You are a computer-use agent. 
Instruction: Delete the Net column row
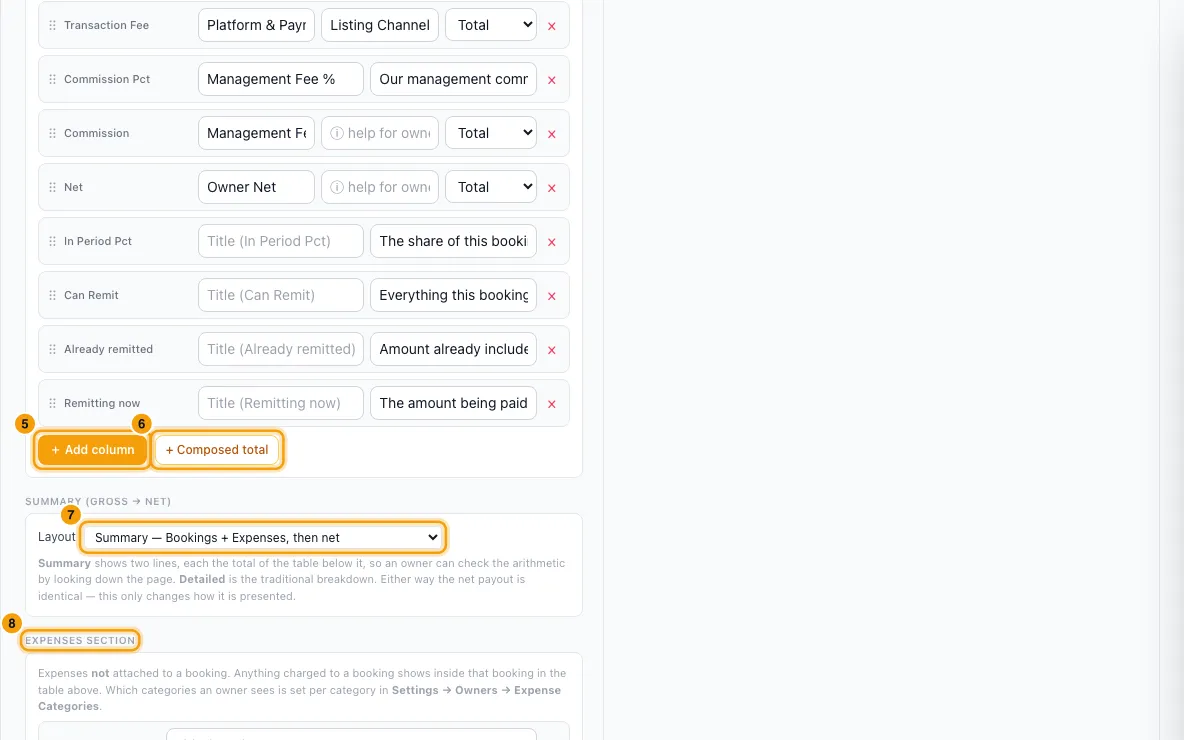click(552, 188)
